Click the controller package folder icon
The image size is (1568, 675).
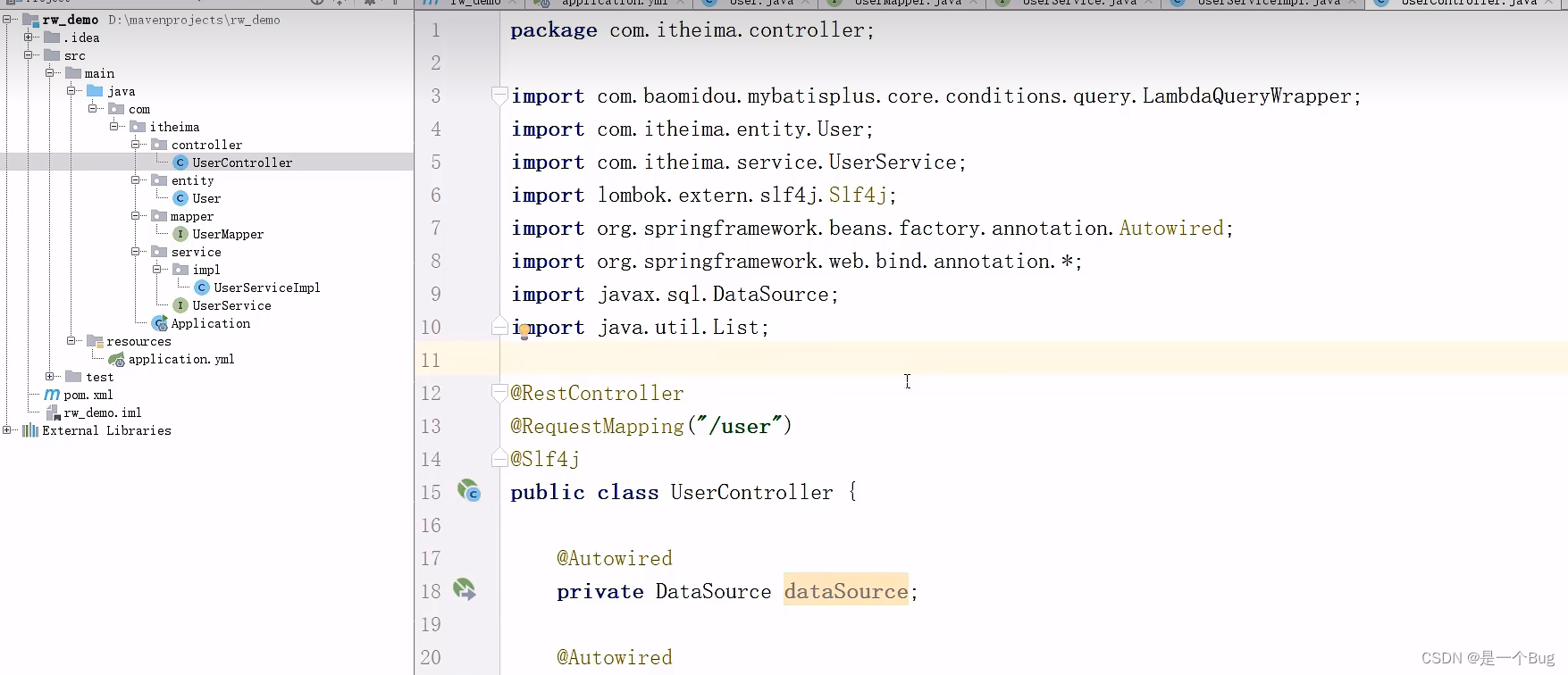click(159, 145)
